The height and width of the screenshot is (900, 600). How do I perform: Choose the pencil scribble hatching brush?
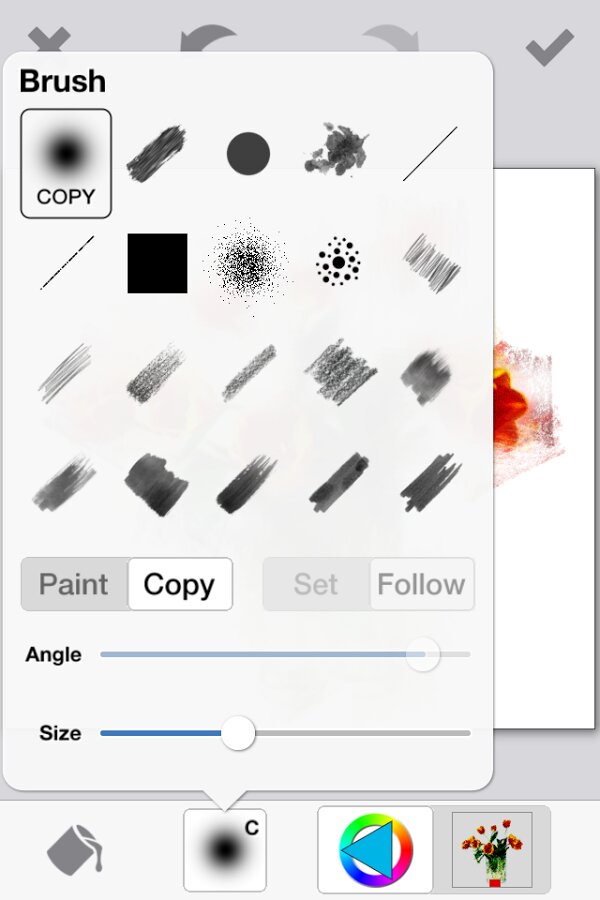click(x=432, y=262)
